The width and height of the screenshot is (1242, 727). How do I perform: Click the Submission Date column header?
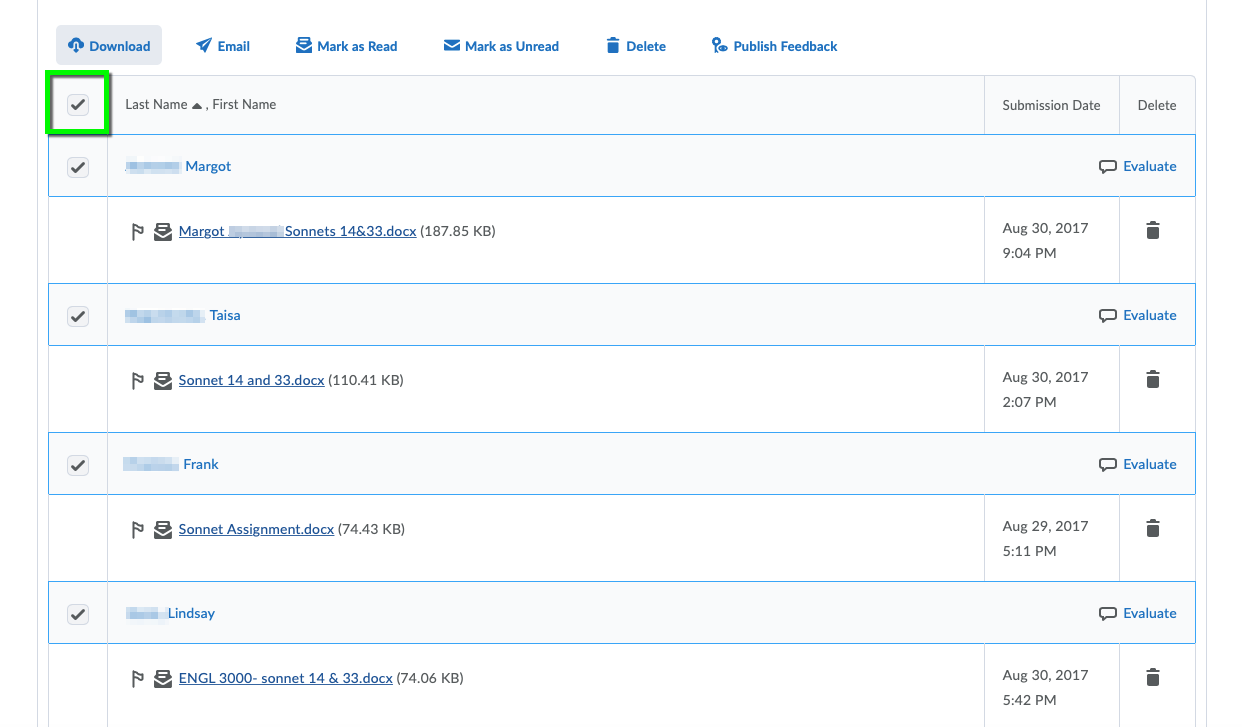click(x=1051, y=104)
